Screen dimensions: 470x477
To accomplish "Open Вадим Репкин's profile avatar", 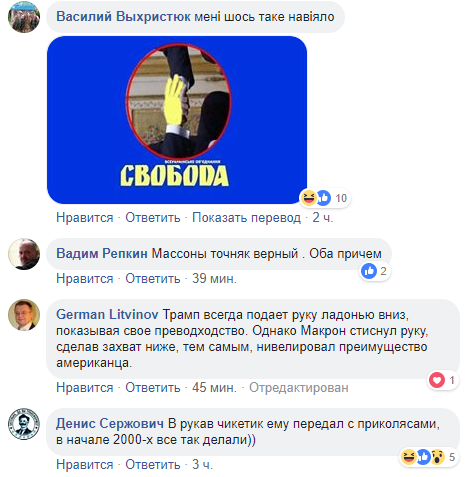I will coord(24,254).
